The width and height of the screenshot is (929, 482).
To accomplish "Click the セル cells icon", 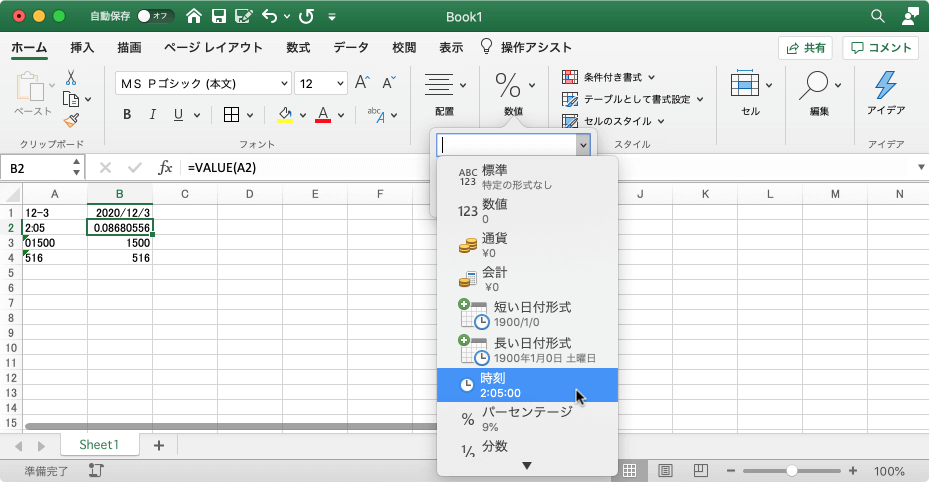I will [x=745, y=83].
